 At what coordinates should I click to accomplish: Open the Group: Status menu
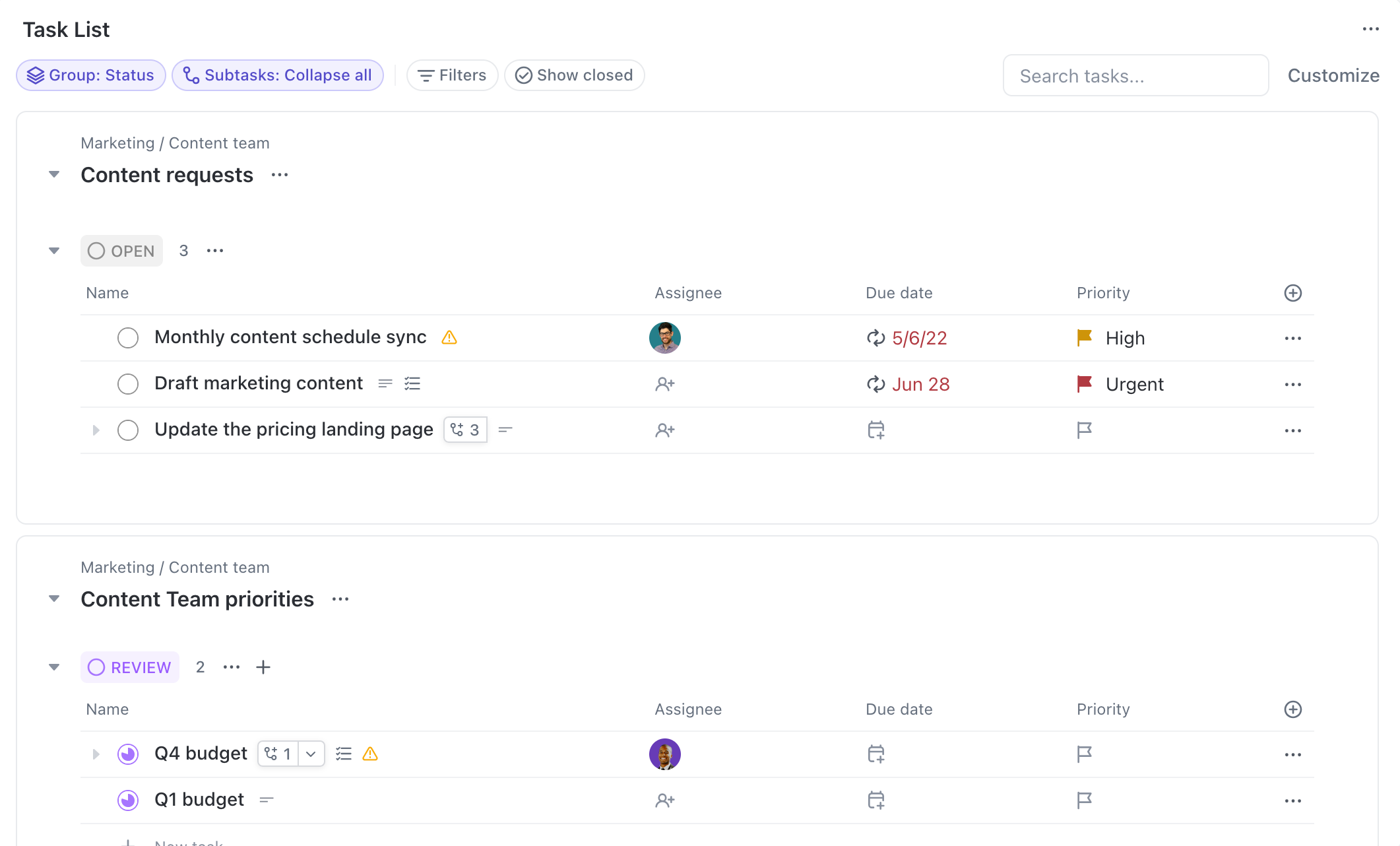(91, 75)
